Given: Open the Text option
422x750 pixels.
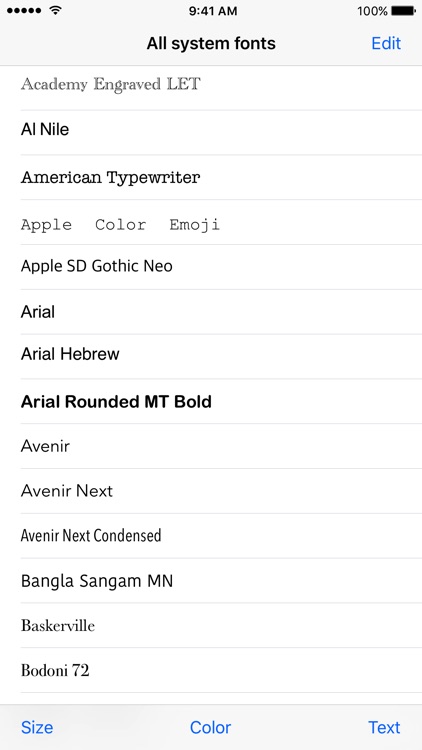Looking at the screenshot, I should (384, 728).
